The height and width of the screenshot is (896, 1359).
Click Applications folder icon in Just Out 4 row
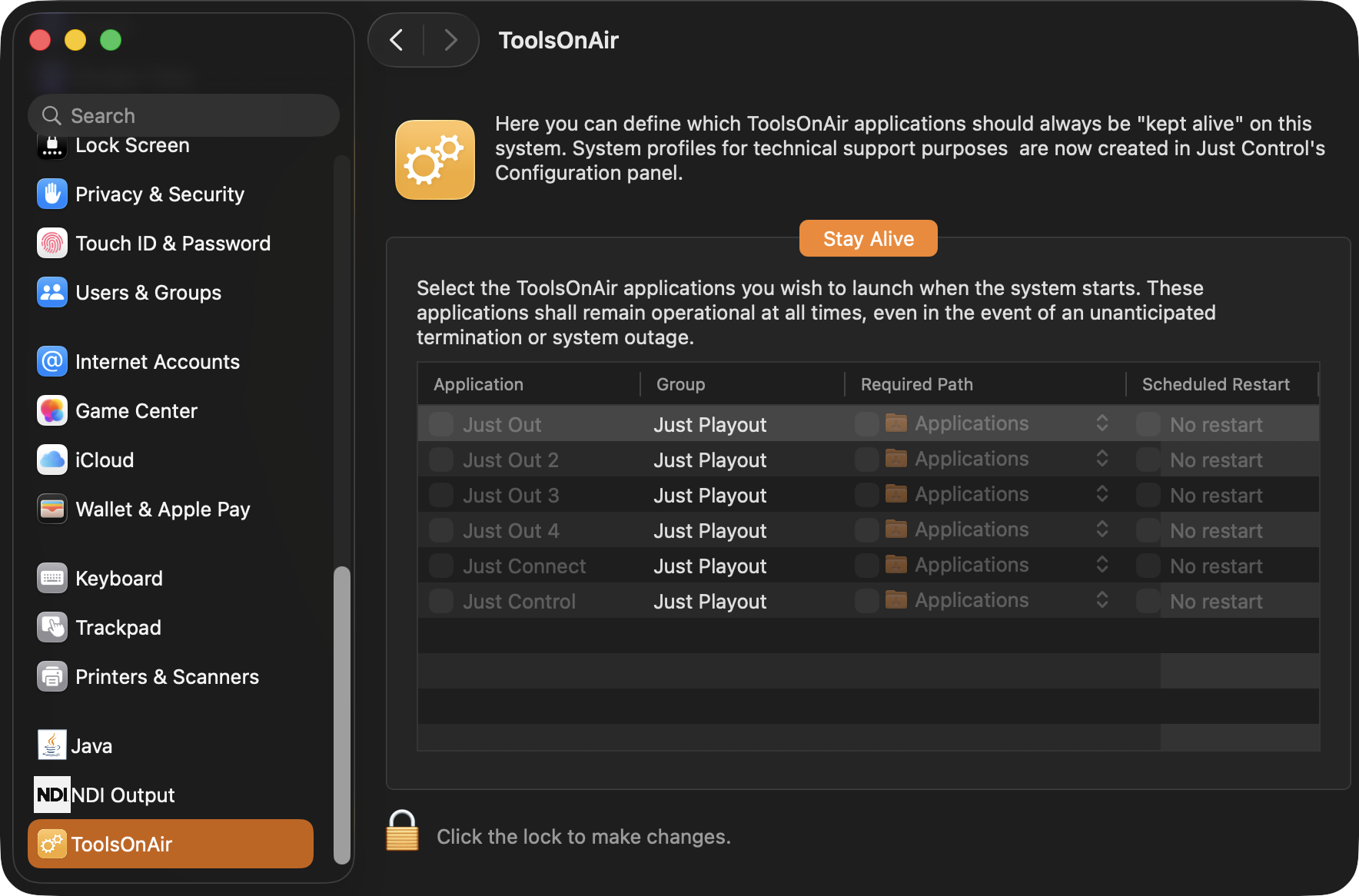[x=896, y=529]
